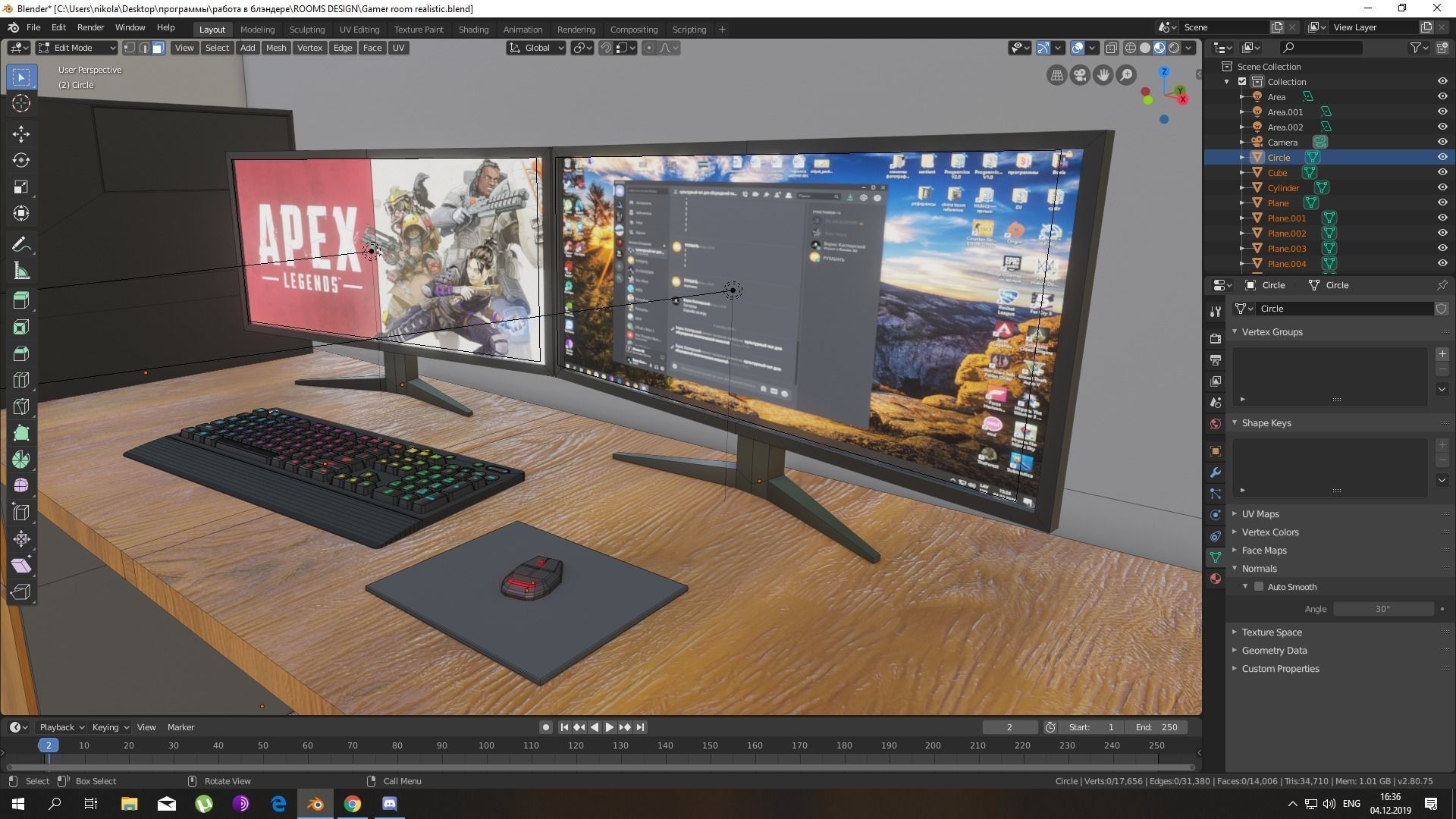Select the Annotate pencil tool
Image resolution: width=1456 pixels, height=819 pixels.
tap(21, 244)
